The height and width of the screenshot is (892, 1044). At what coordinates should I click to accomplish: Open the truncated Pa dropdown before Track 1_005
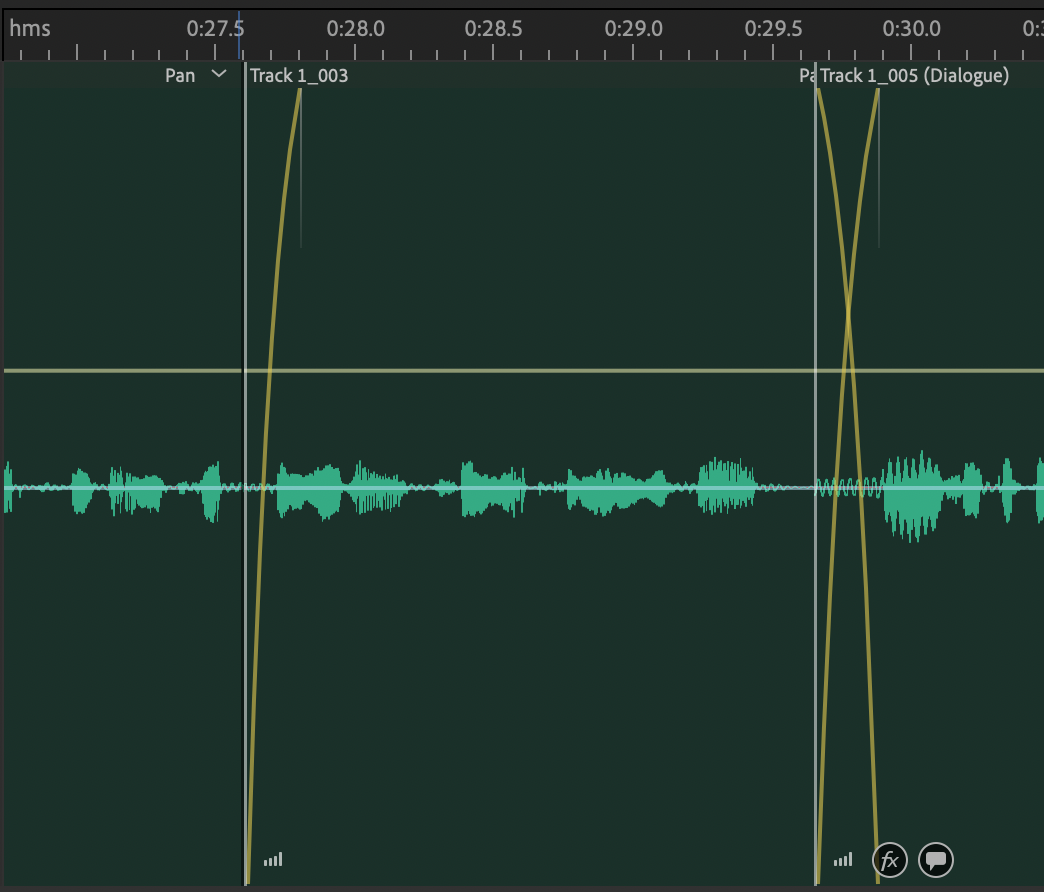[807, 75]
